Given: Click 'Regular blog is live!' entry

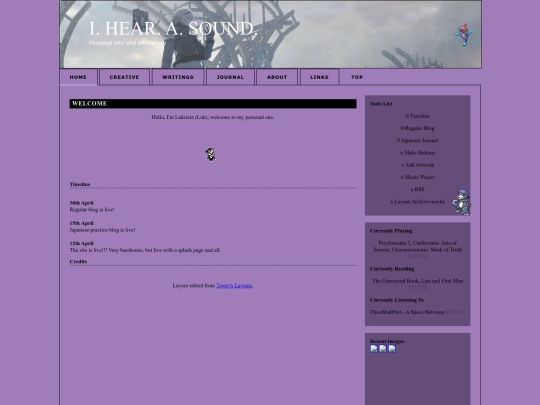Looking at the screenshot, I should click(92, 209).
